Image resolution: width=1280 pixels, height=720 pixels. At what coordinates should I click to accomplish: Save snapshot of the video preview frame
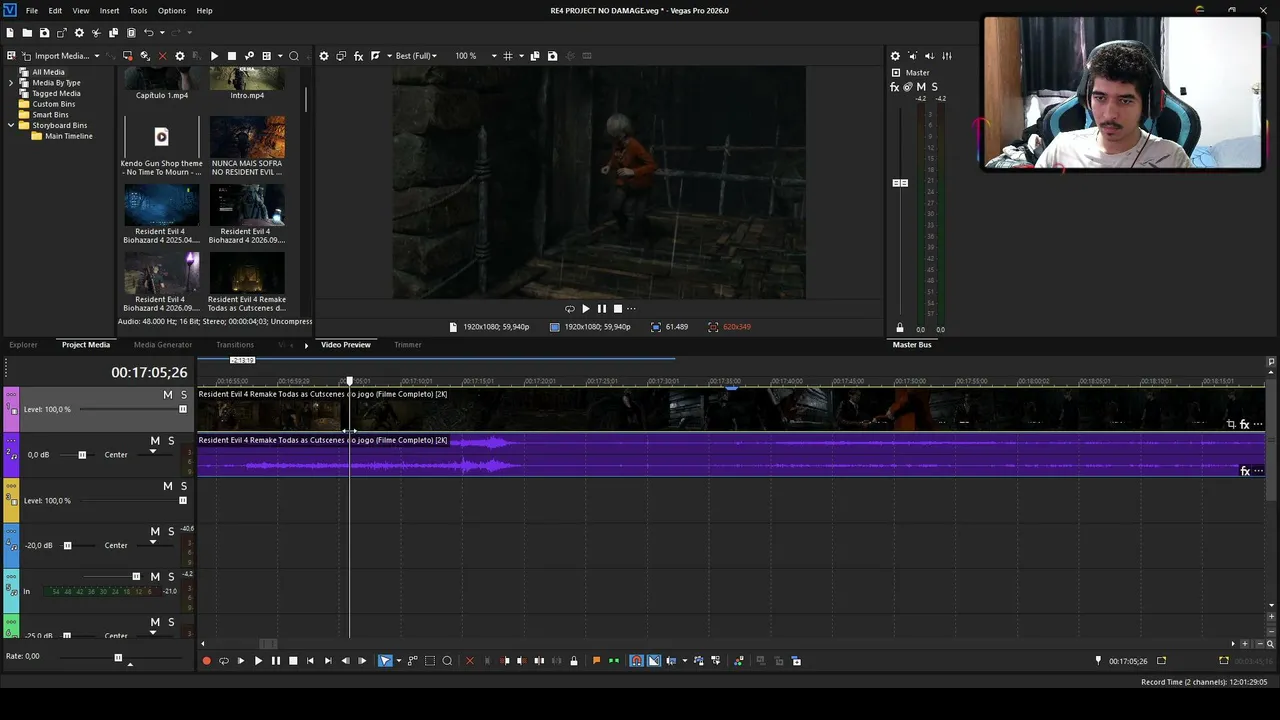[x=552, y=56]
